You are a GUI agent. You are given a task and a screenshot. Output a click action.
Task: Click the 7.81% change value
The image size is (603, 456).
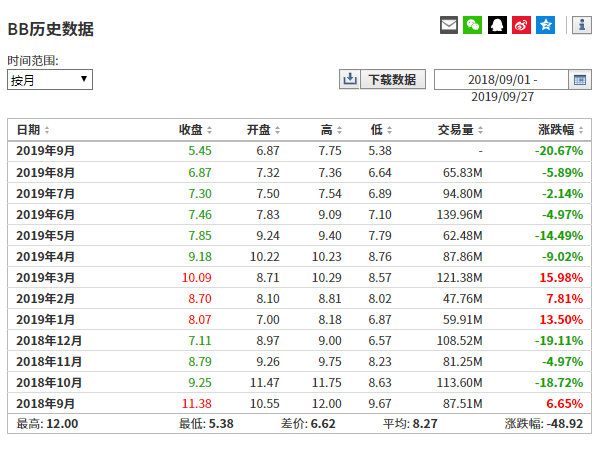point(565,299)
